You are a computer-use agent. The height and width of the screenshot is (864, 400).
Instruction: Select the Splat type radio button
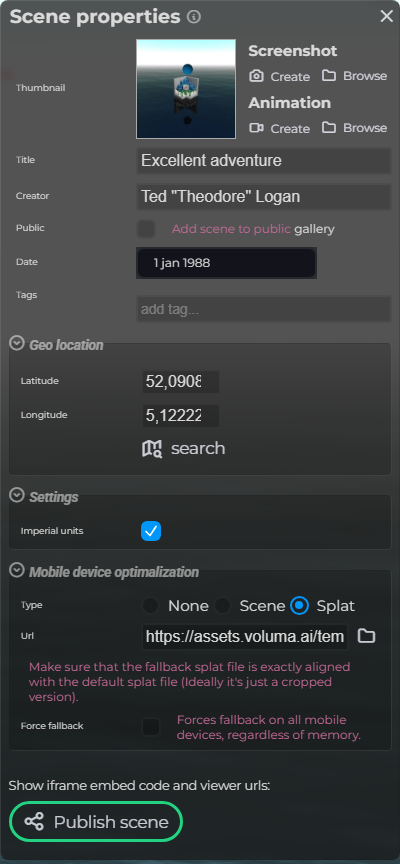coord(300,606)
